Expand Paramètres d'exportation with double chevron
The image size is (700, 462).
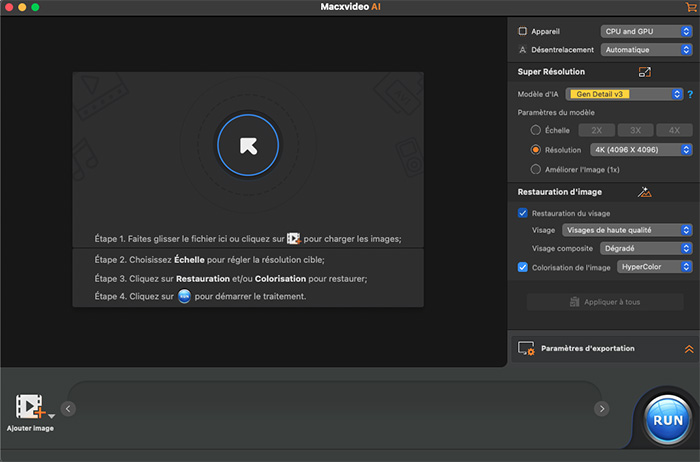tap(689, 349)
